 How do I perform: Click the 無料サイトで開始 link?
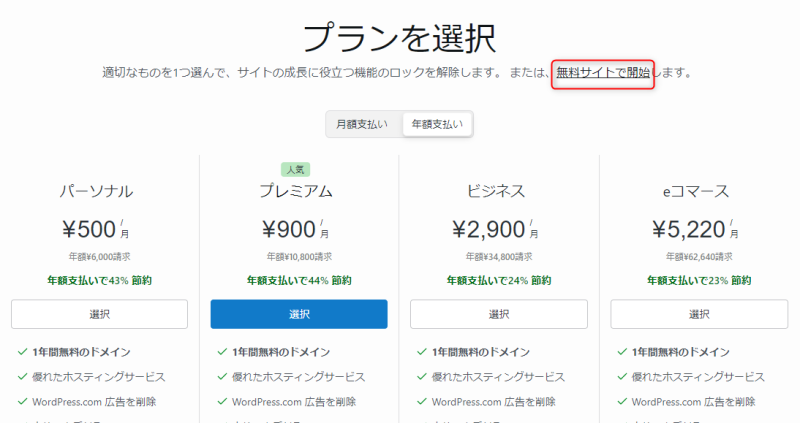point(603,73)
